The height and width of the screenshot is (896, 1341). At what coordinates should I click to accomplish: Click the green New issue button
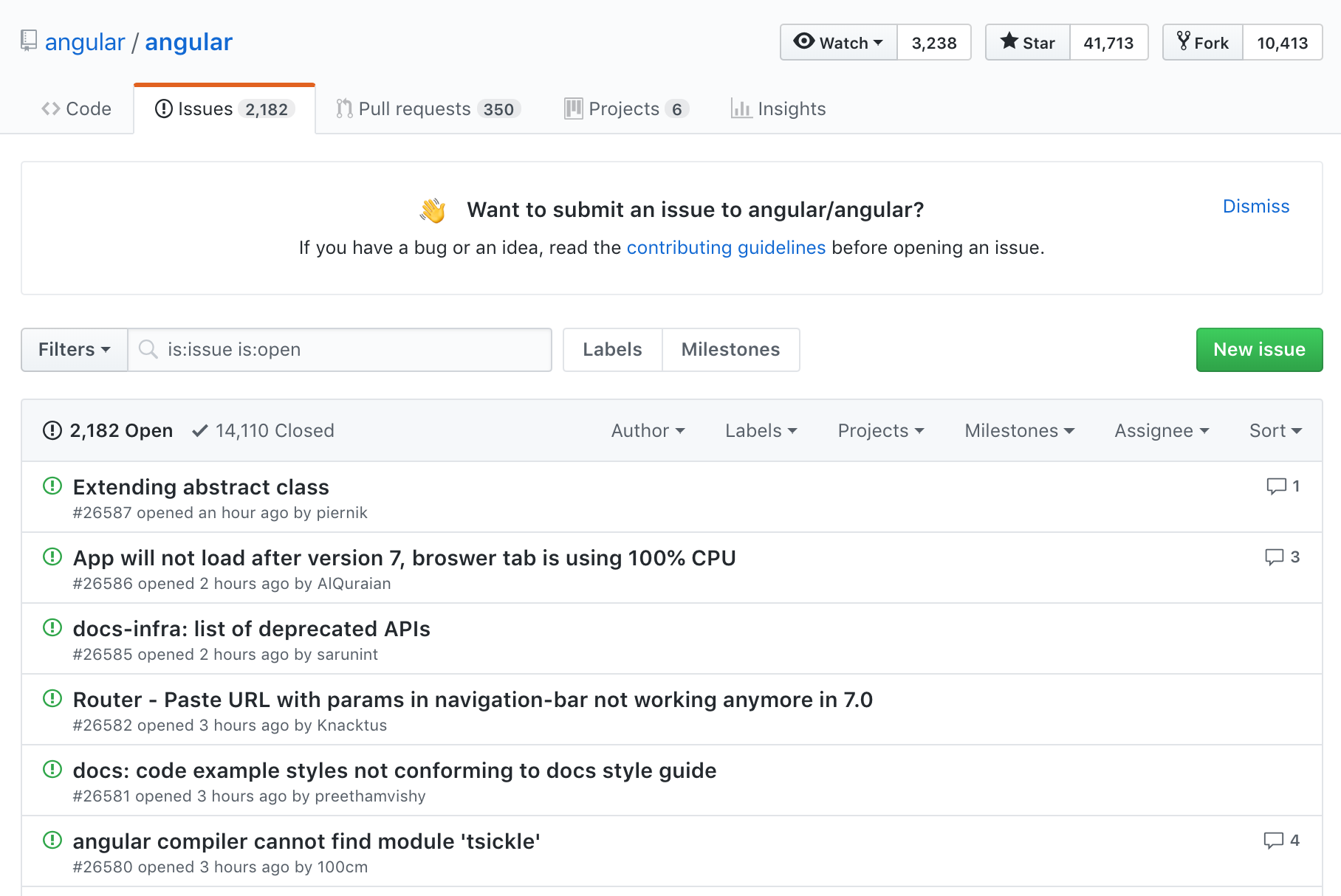pyautogui.click(x=1260, y=349)
